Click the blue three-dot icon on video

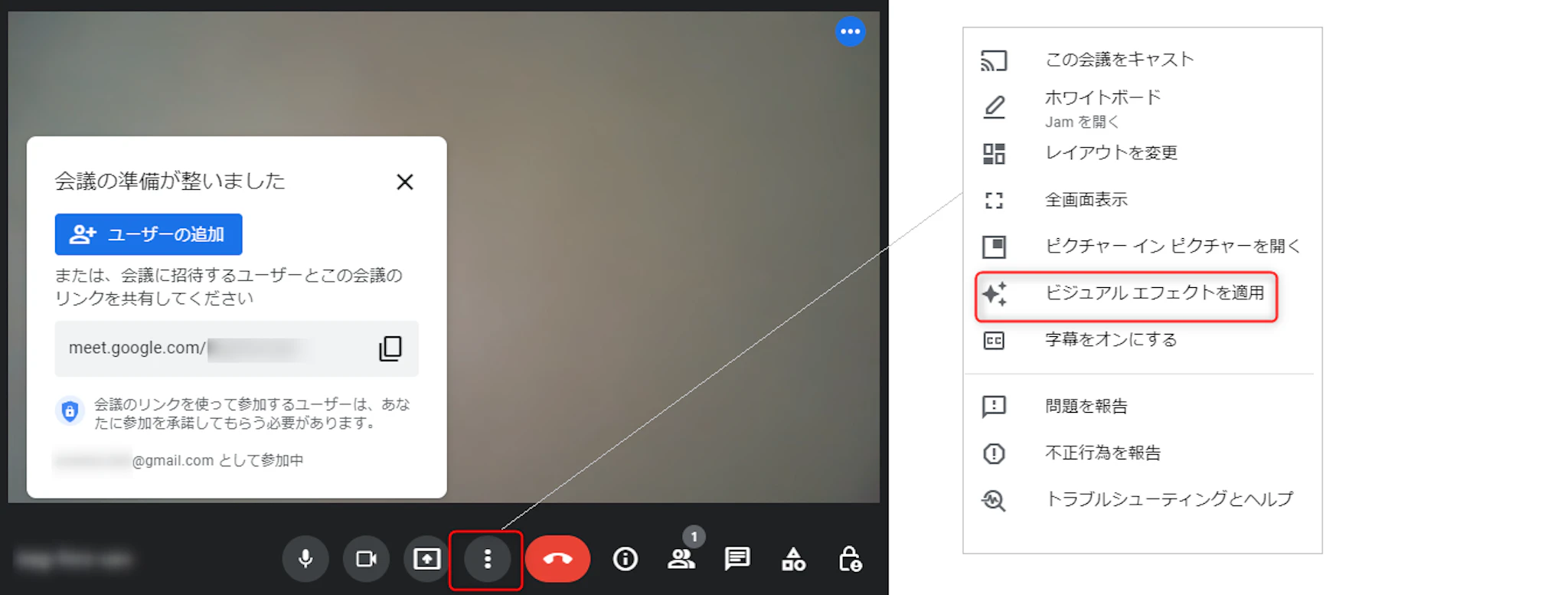pyautogui.click(x=850, y=31)
